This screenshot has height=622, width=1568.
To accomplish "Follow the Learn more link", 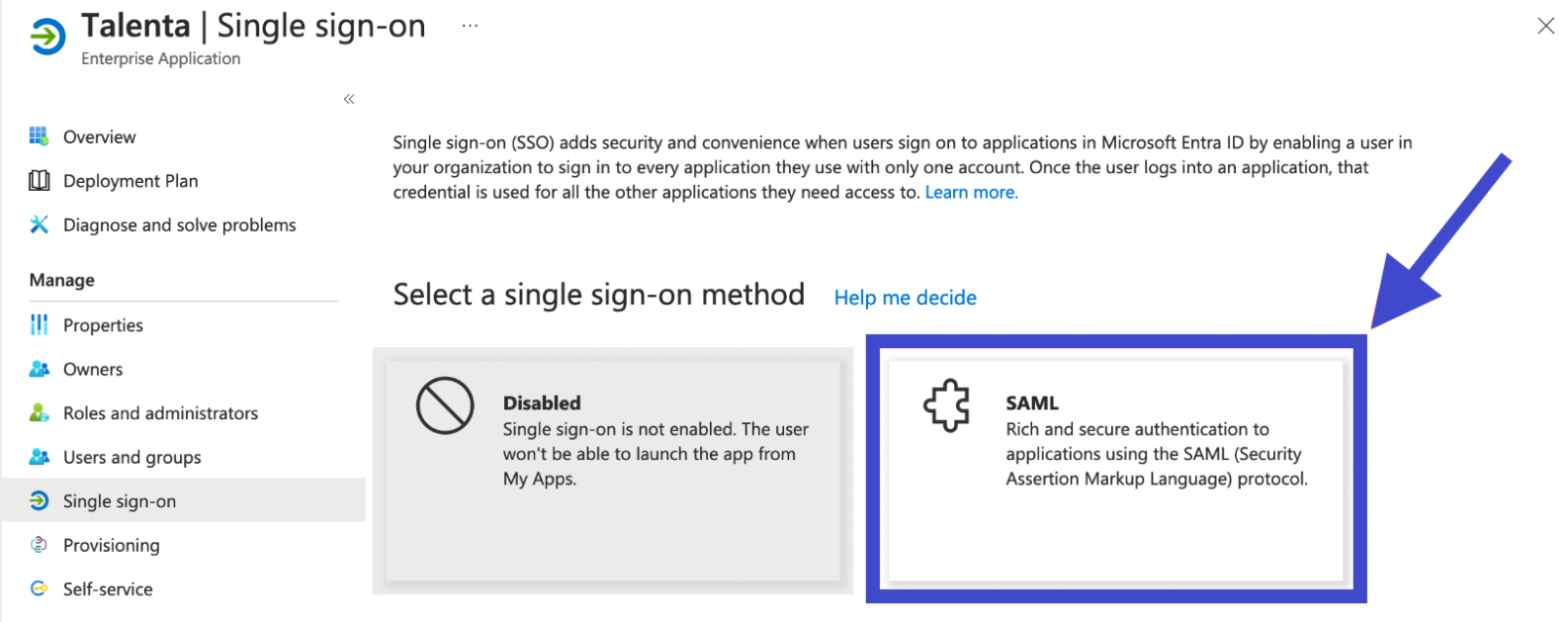I will 971,192.
